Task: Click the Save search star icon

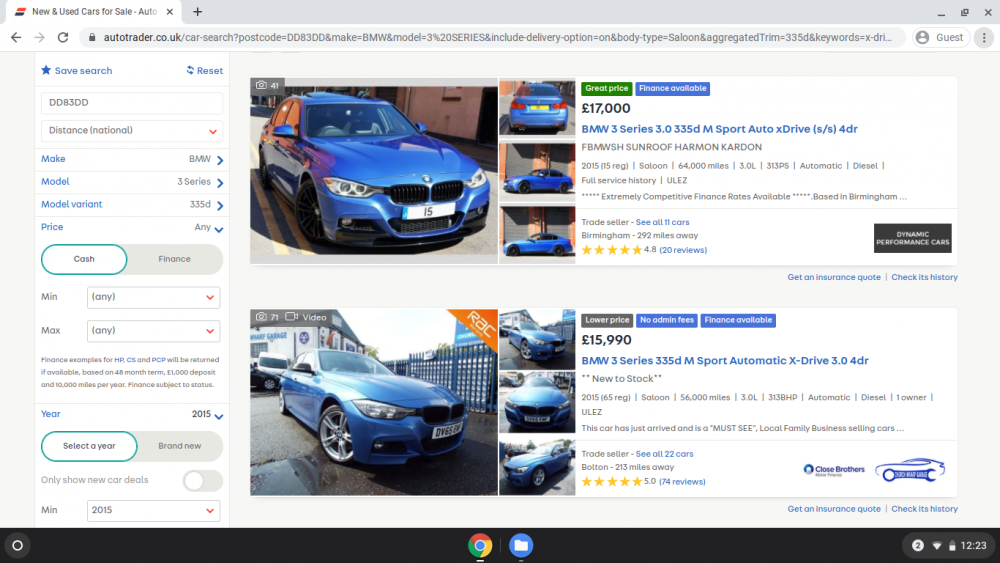Action: pyautogui.click(x=46, y=70)
